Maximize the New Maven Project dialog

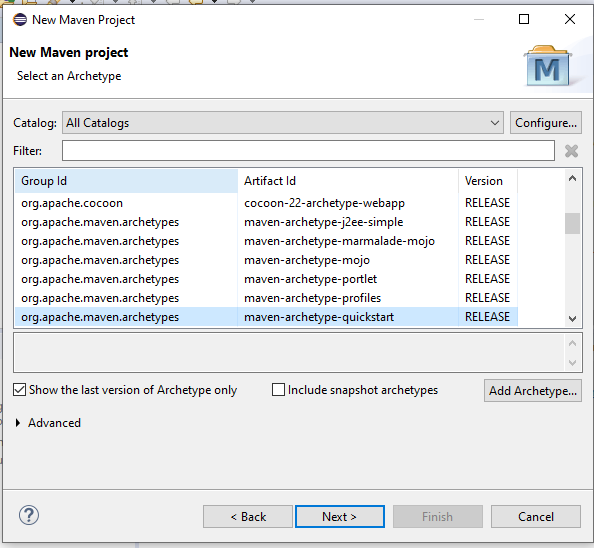[524, 19]
